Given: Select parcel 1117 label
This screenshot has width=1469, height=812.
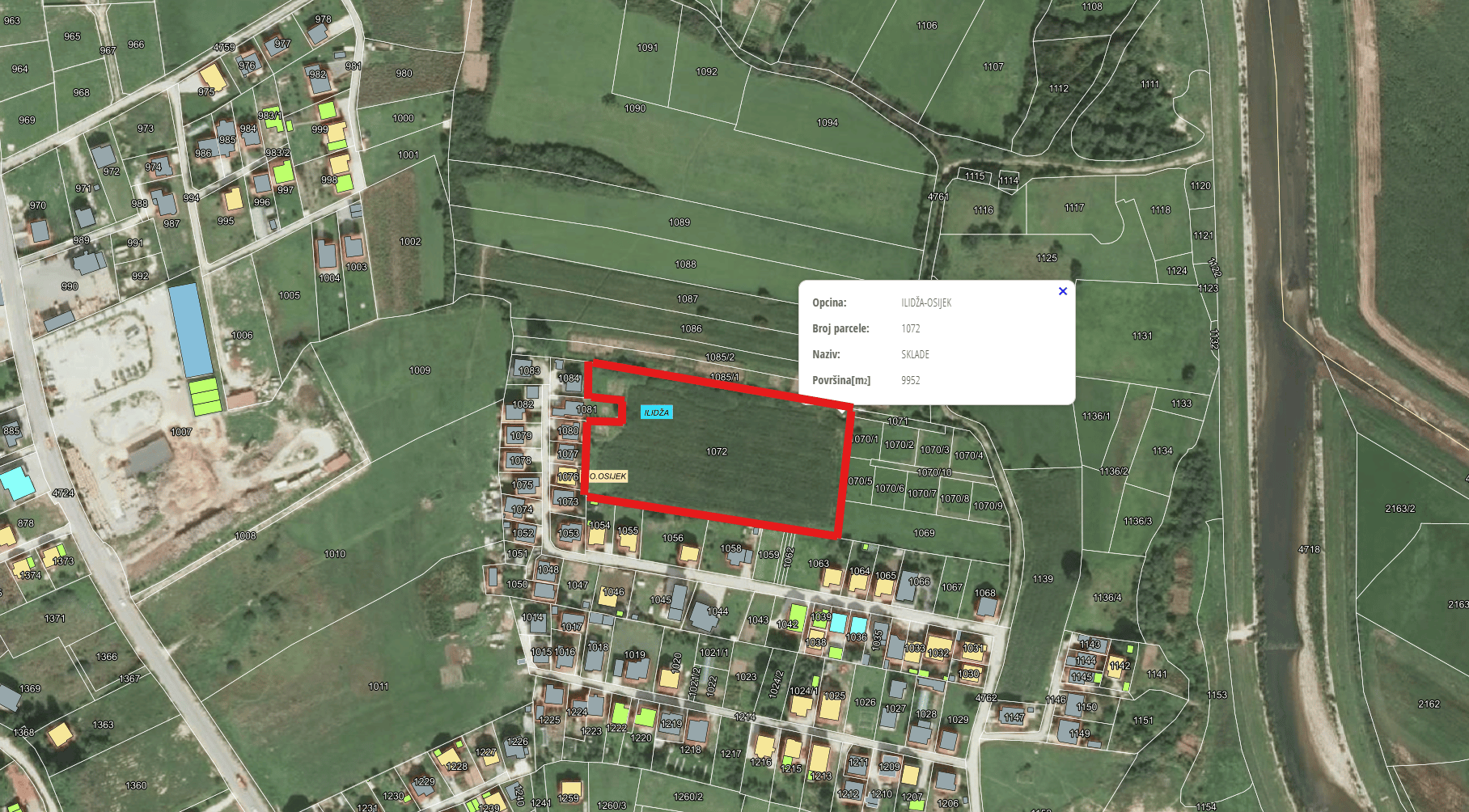Looking at the screenshot, I should 1074,208.
